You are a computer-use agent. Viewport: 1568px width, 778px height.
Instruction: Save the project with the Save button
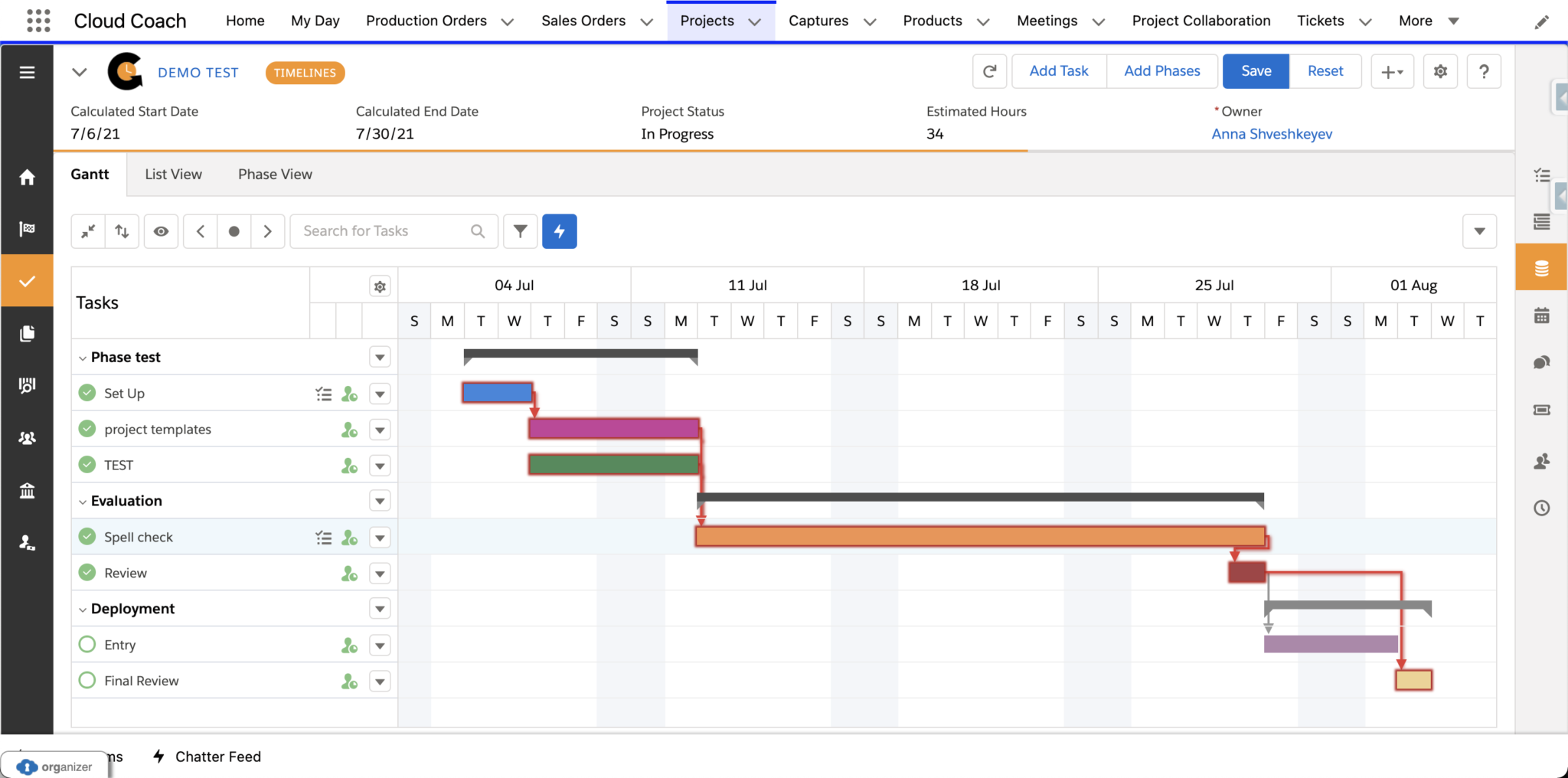coord(1256,71)
